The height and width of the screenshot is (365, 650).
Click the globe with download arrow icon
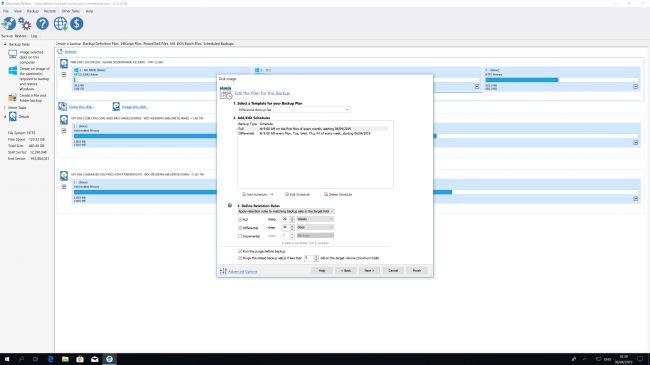pyautogui.click(x=60, y=24)
